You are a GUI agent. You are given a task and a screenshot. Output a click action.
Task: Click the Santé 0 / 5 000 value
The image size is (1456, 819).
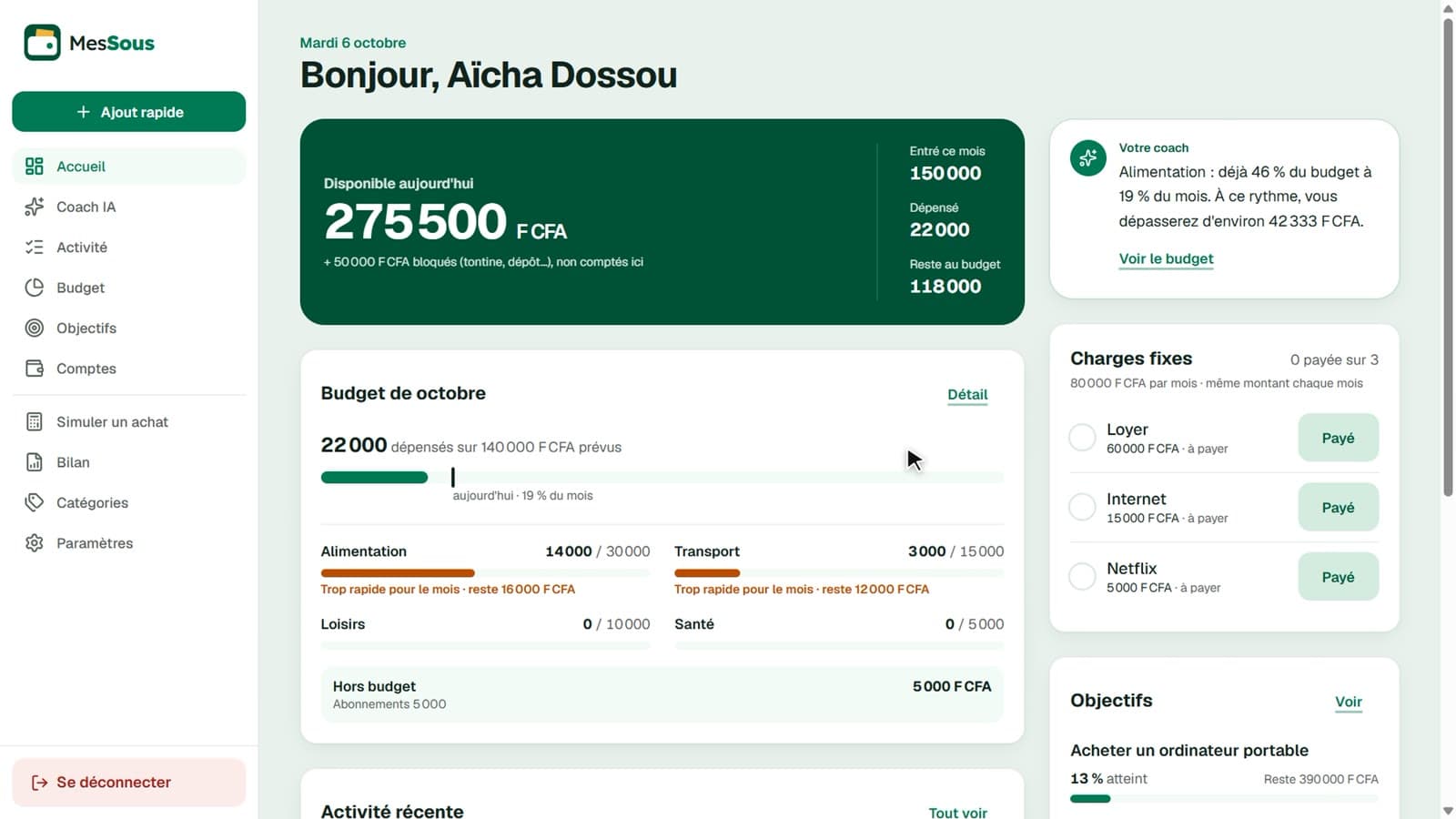975,624
